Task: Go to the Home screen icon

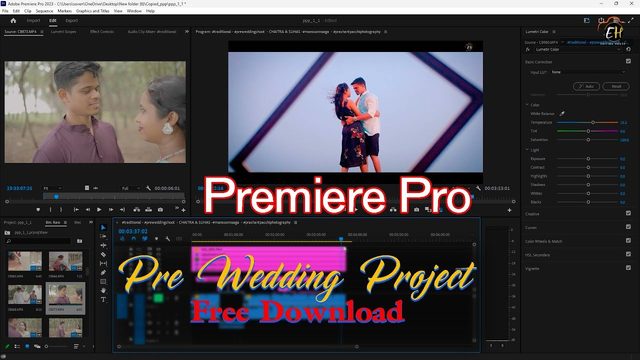Action: [13, 20]
